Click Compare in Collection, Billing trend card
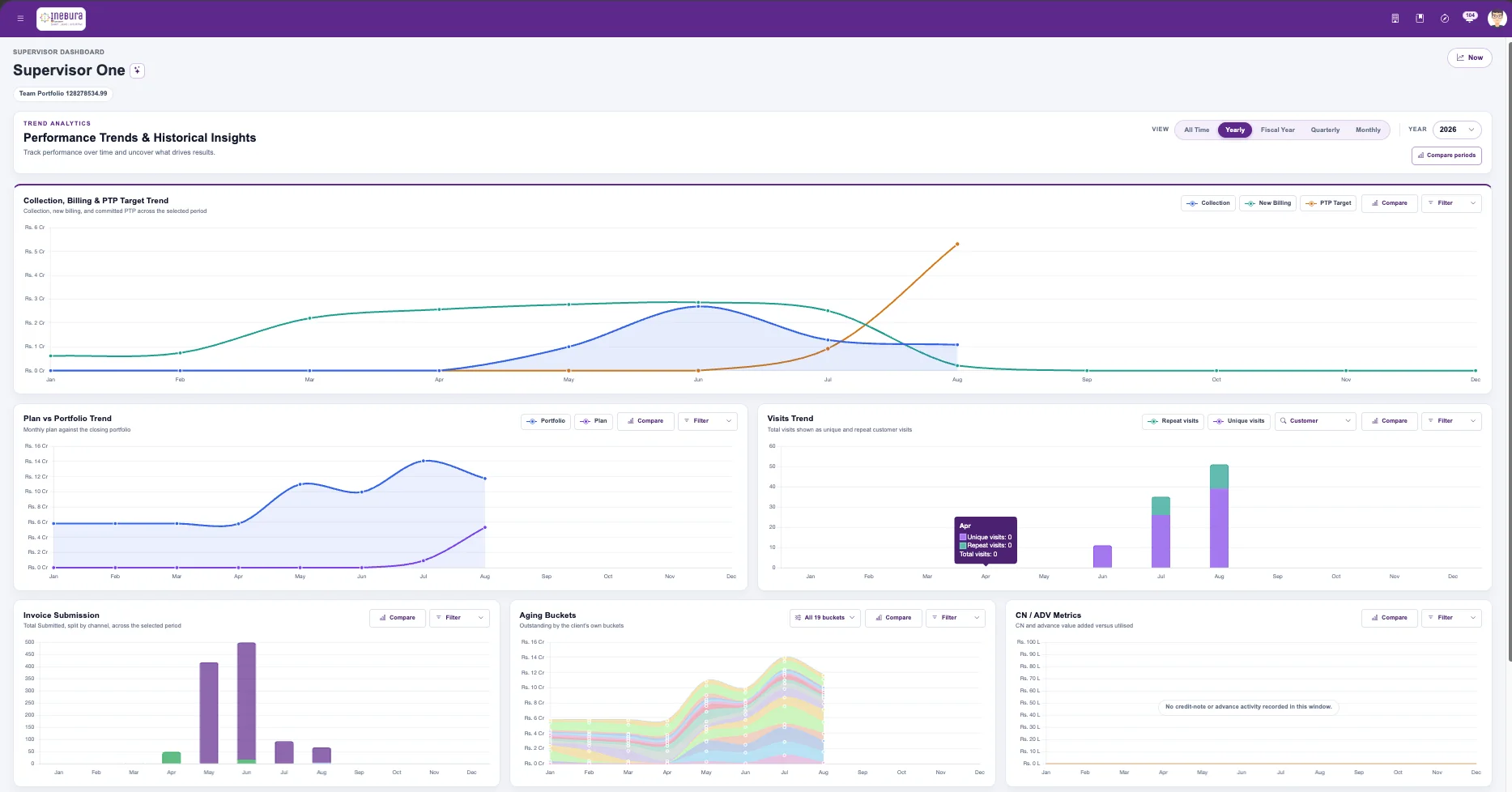Screen dimensions: 1512x792 1390,203
